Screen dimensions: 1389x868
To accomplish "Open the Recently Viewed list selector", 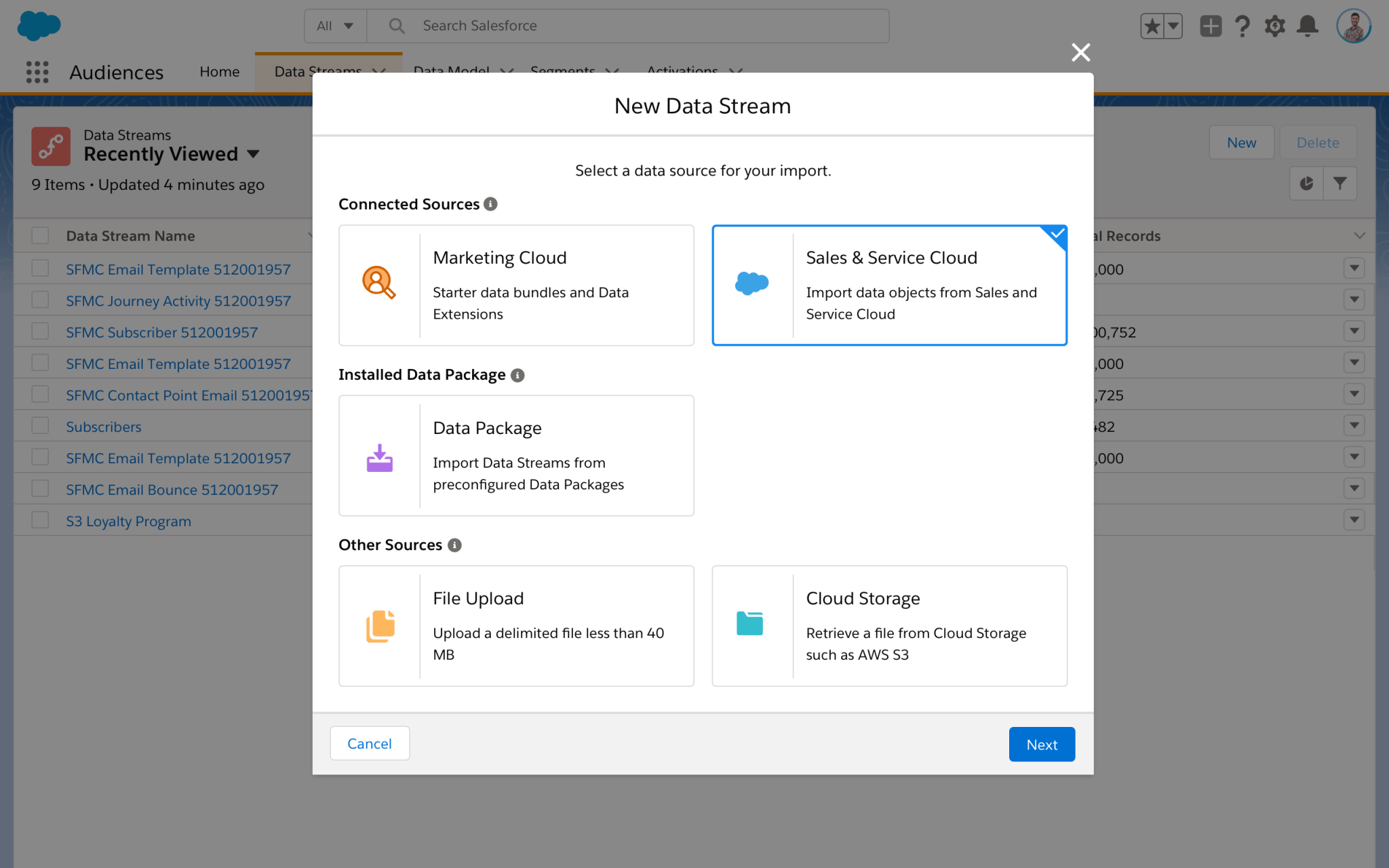I will [252, 154].
